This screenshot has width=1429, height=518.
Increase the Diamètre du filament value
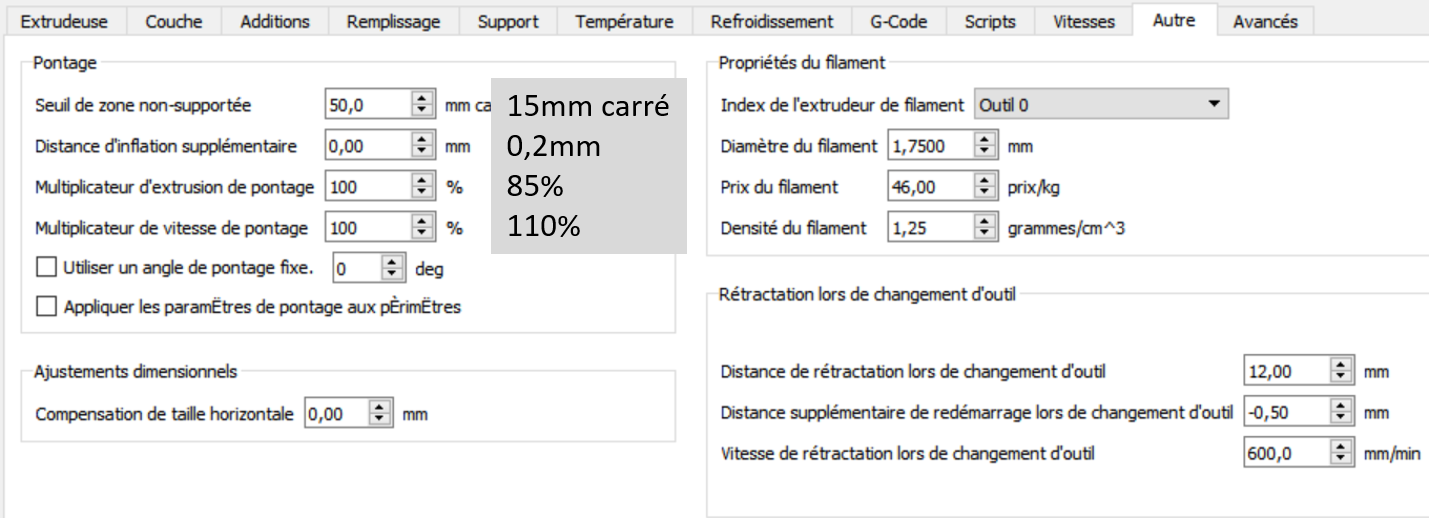(985, 141)
